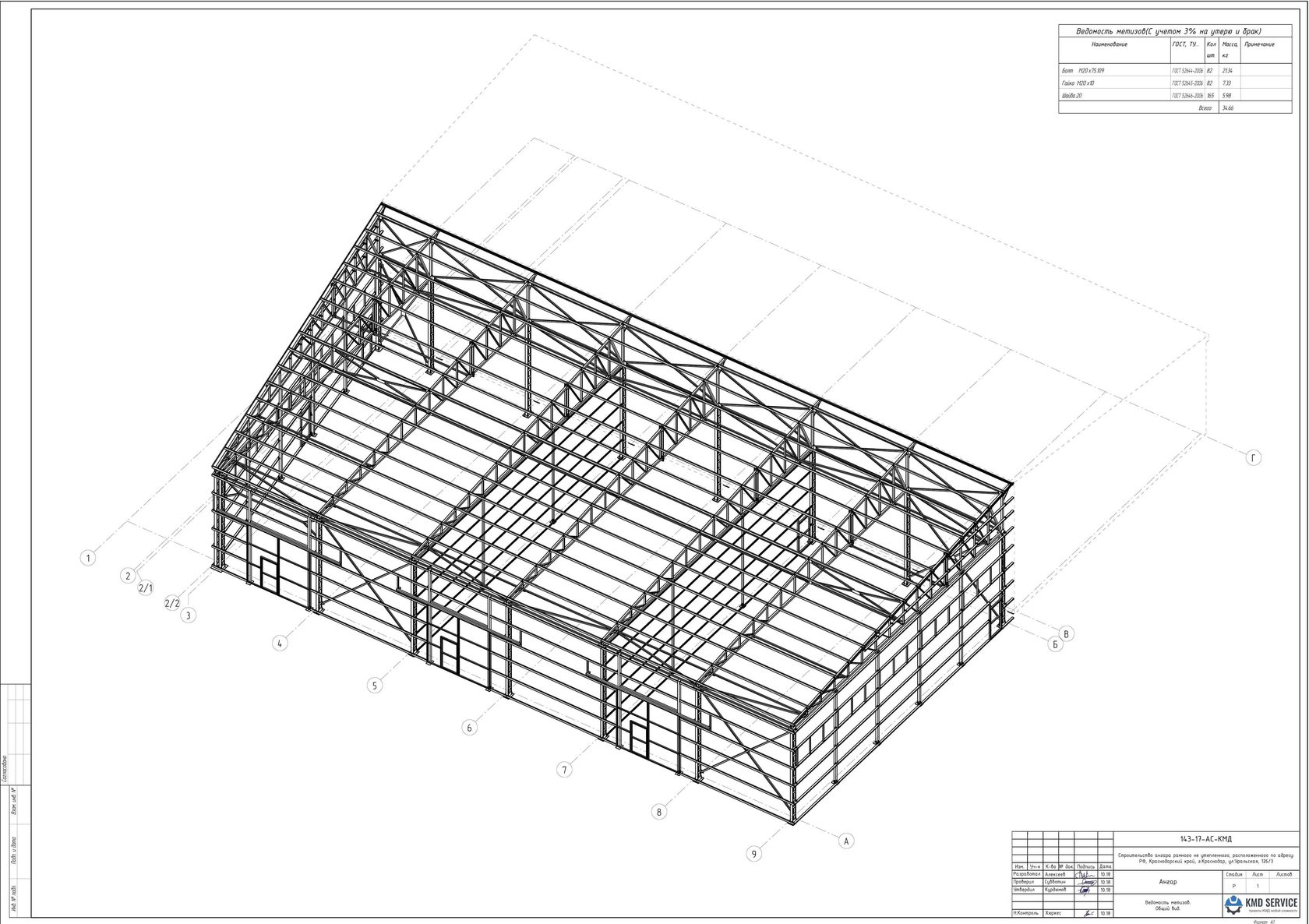Click the 'Наименование' column header
Viewport: 1309px width, 924px height.
[x=1109, y=44]
